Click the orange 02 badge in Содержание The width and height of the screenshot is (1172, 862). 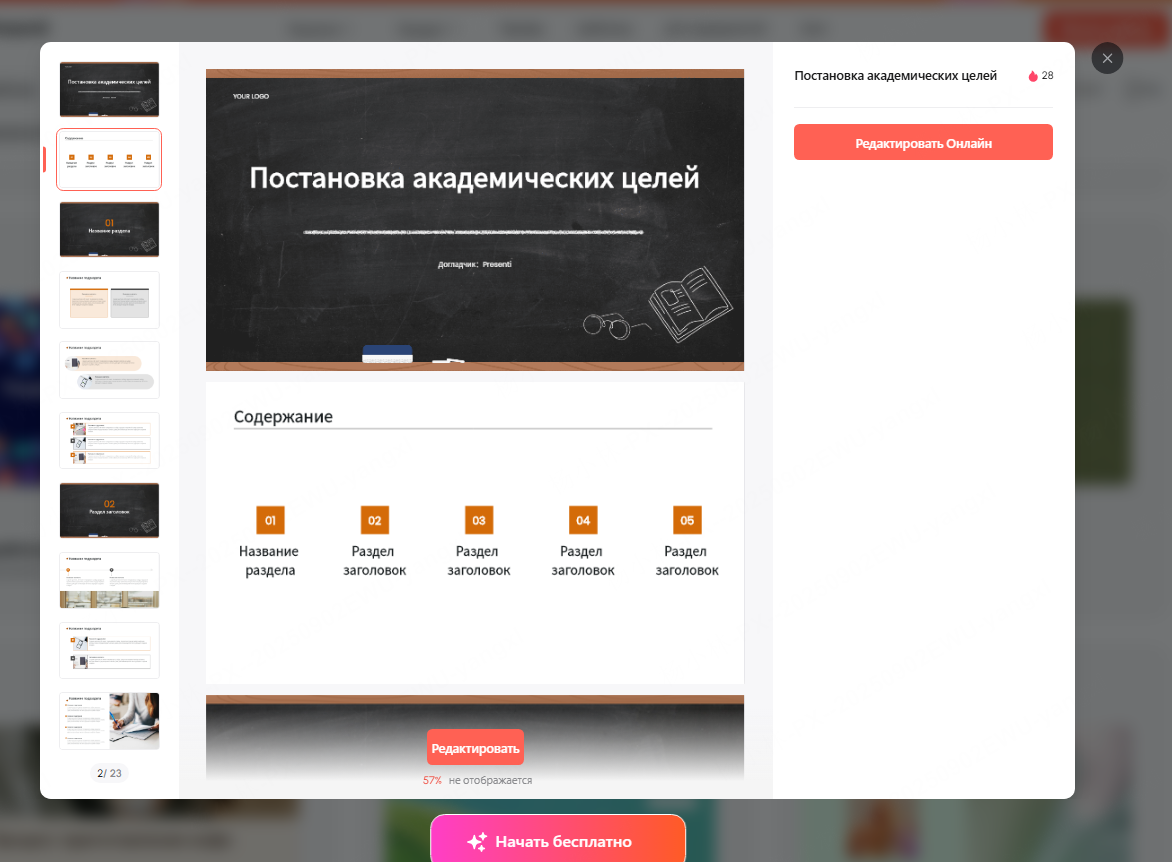[374, 520]
